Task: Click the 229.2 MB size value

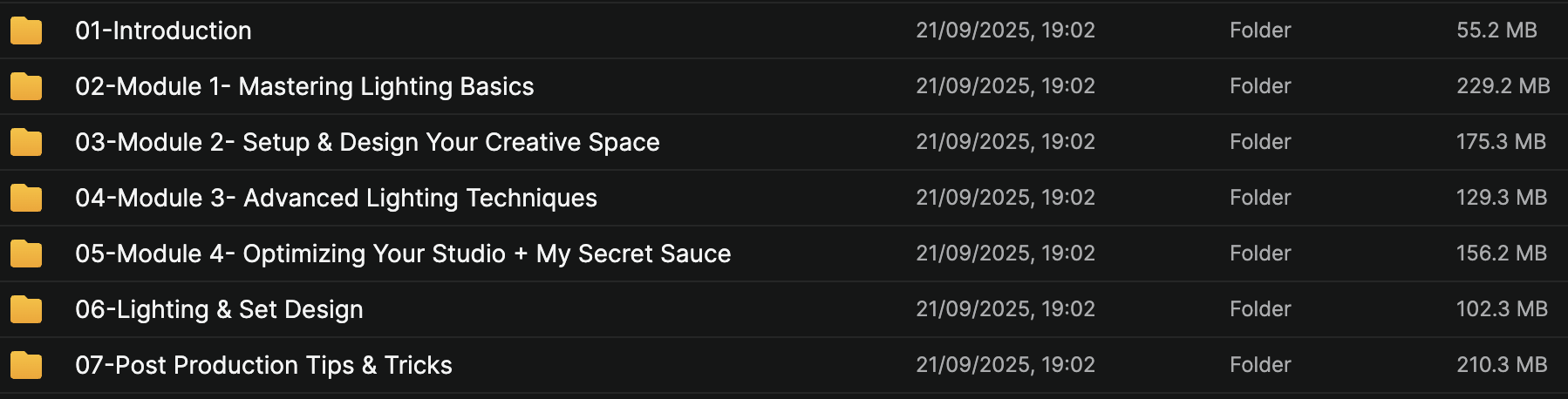Action: click(1503, 86)
